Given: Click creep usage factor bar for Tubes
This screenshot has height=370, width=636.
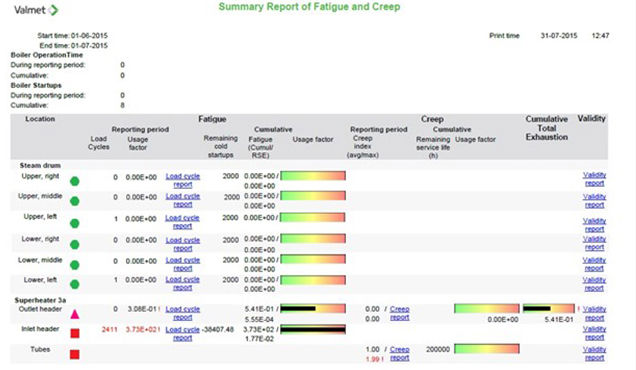Looking at the screenshot, I should pos(487,348).
